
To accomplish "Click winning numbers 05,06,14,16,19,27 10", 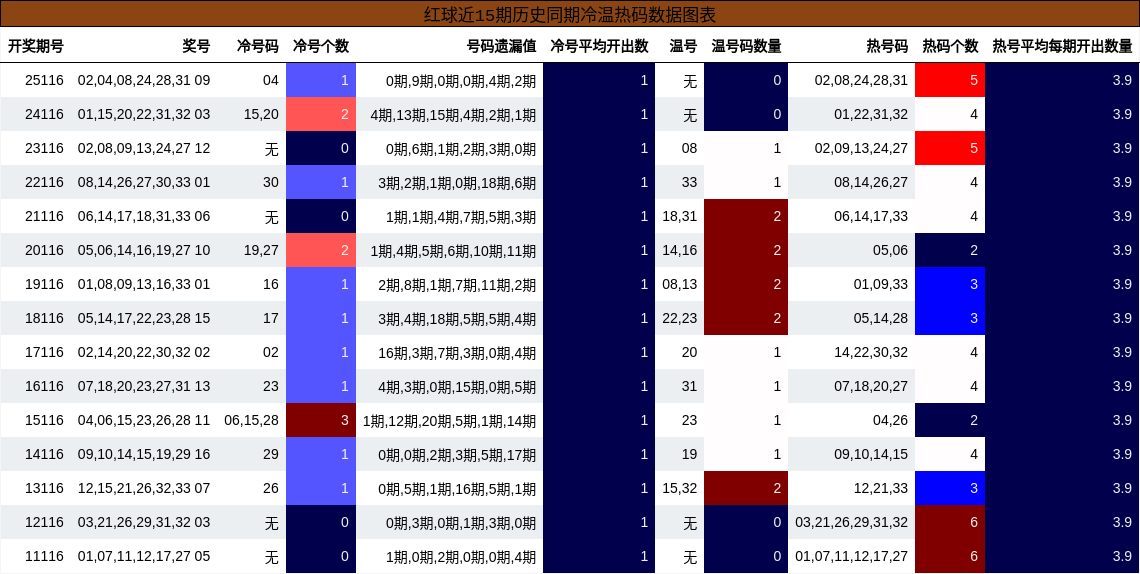I will pyautogui.click(x=144, y=251).
